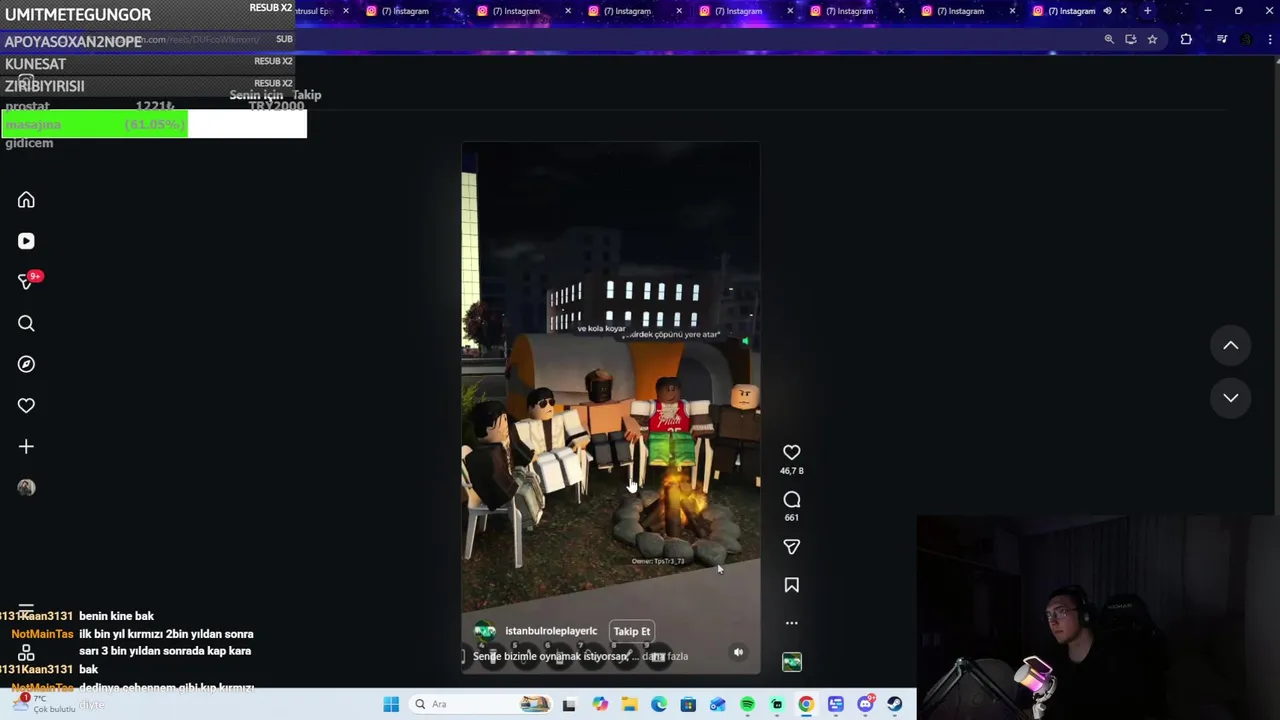Open the Explore compass icon
The image size is (1280, 720).
(x=26, y=364)
